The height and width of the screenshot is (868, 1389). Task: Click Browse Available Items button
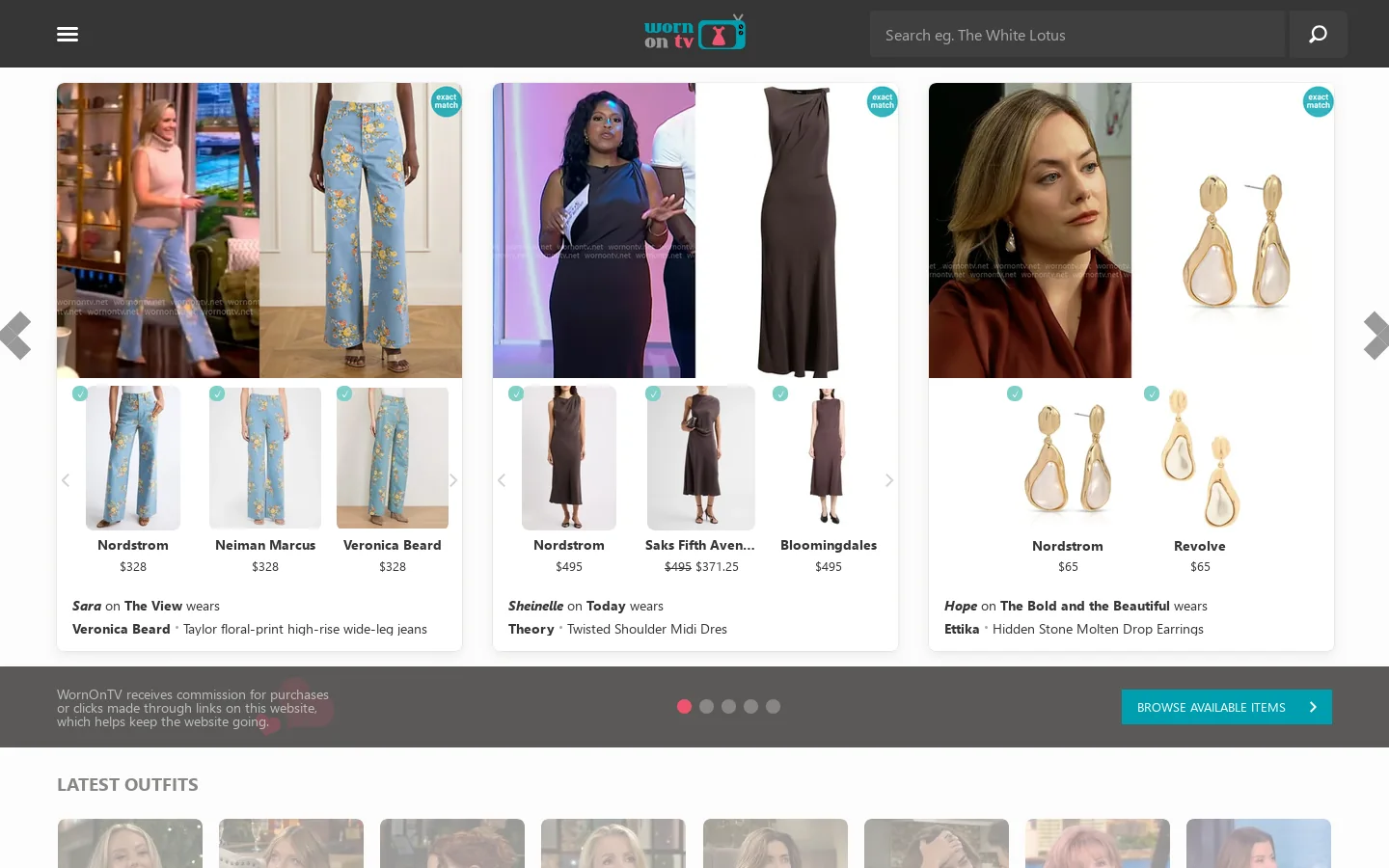(x=1226, y=707)
